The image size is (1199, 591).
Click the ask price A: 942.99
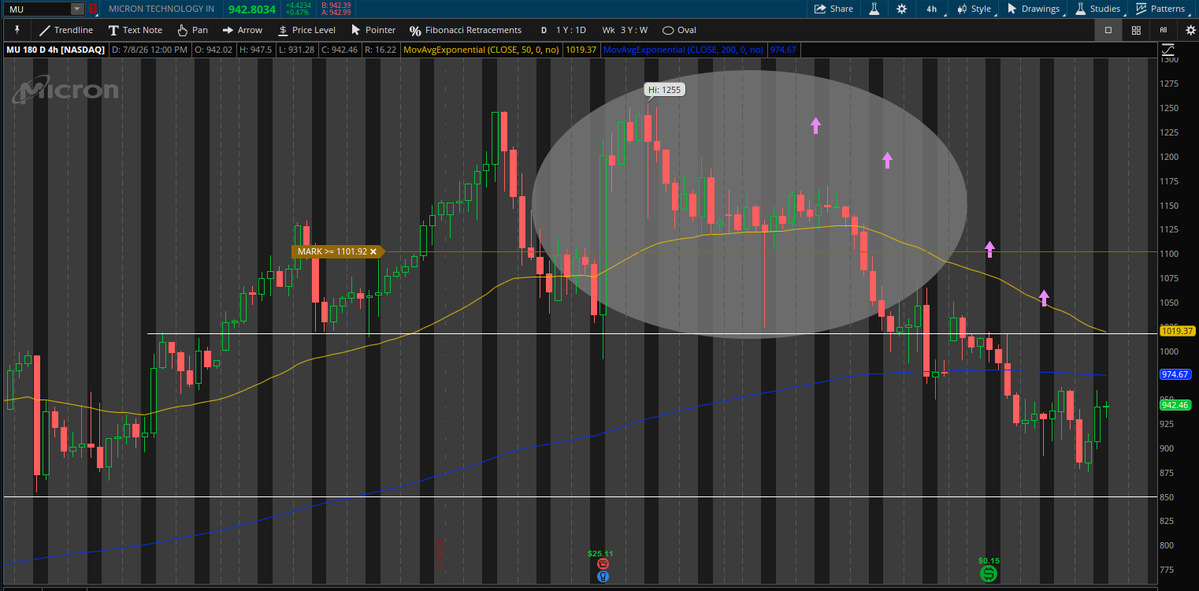pyautogui.click(x=336, y=13)
